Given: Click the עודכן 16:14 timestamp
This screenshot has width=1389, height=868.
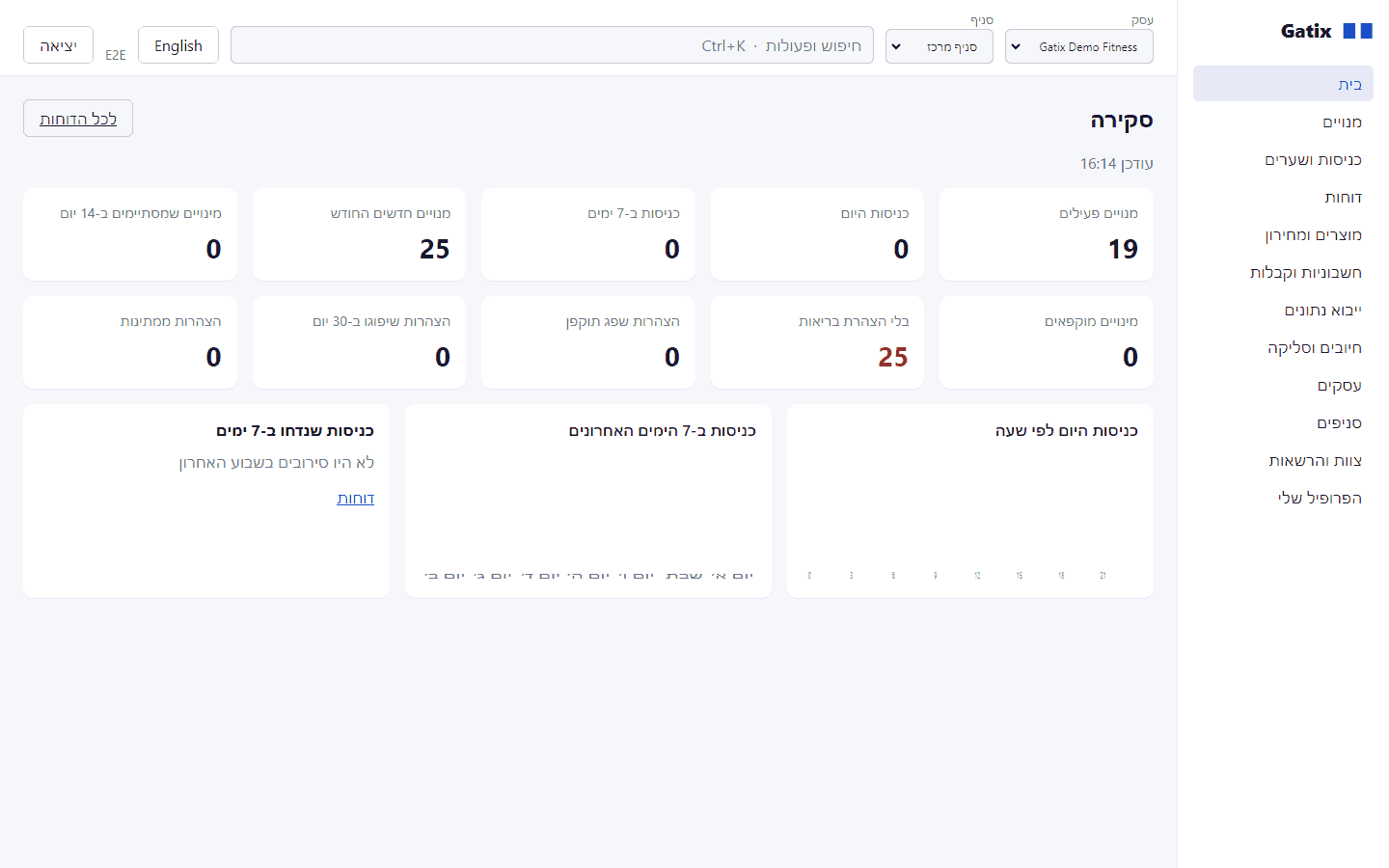Looking at the screenshot, I should [x=1117, y=164].
